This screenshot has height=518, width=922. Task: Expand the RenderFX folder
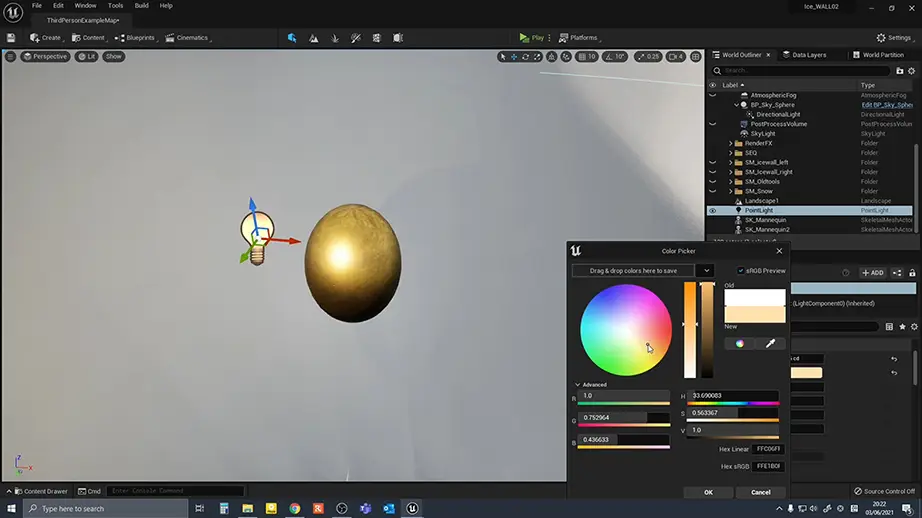[x=731, y=143]
